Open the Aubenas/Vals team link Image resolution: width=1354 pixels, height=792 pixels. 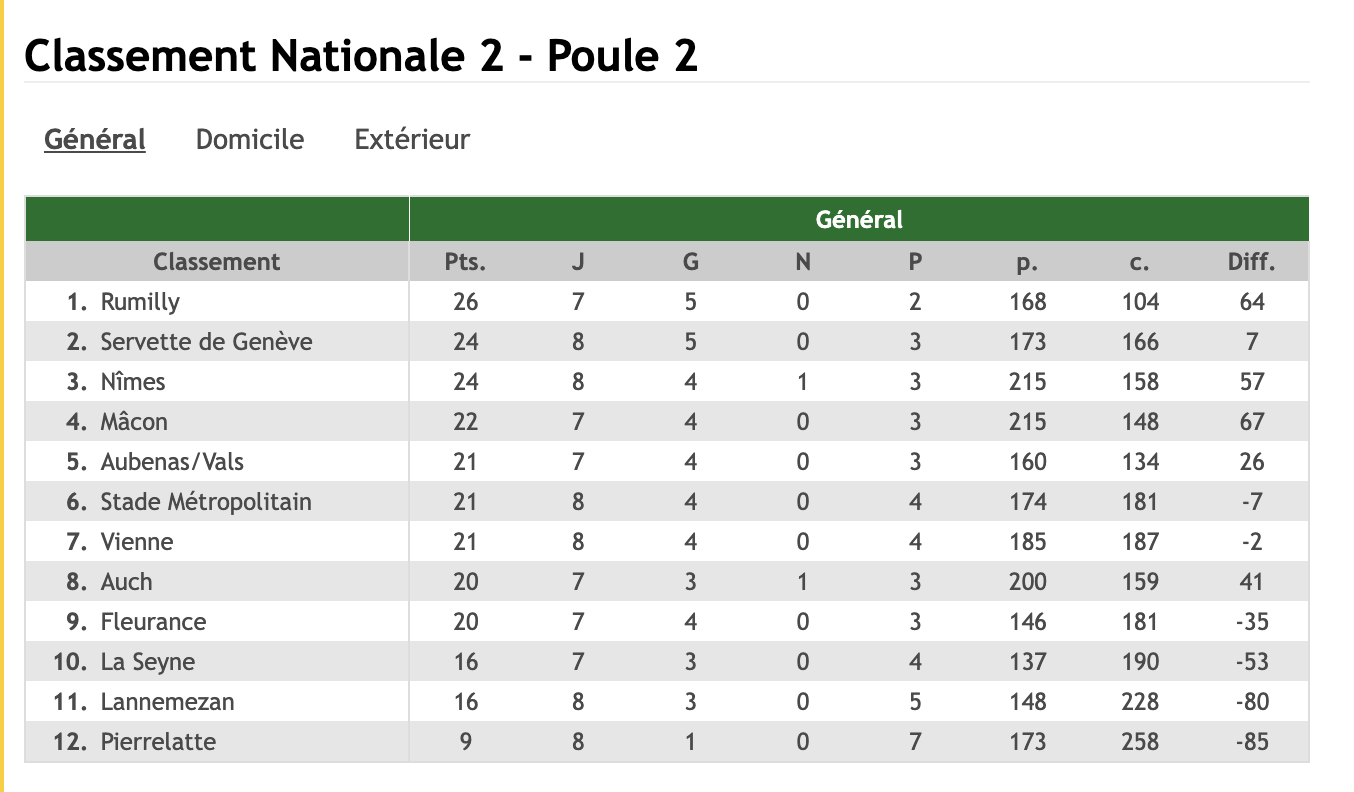coord(172,462)
